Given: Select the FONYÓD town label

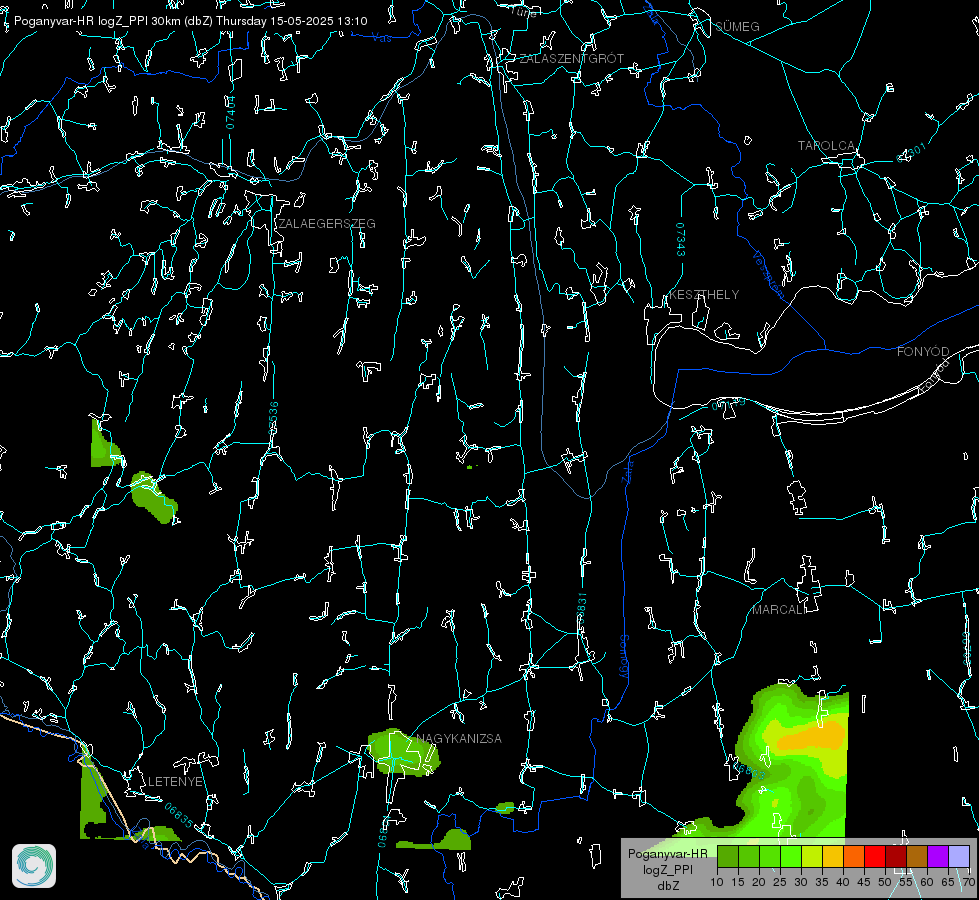Looking at the screenshot, I should tap(923, 352).
